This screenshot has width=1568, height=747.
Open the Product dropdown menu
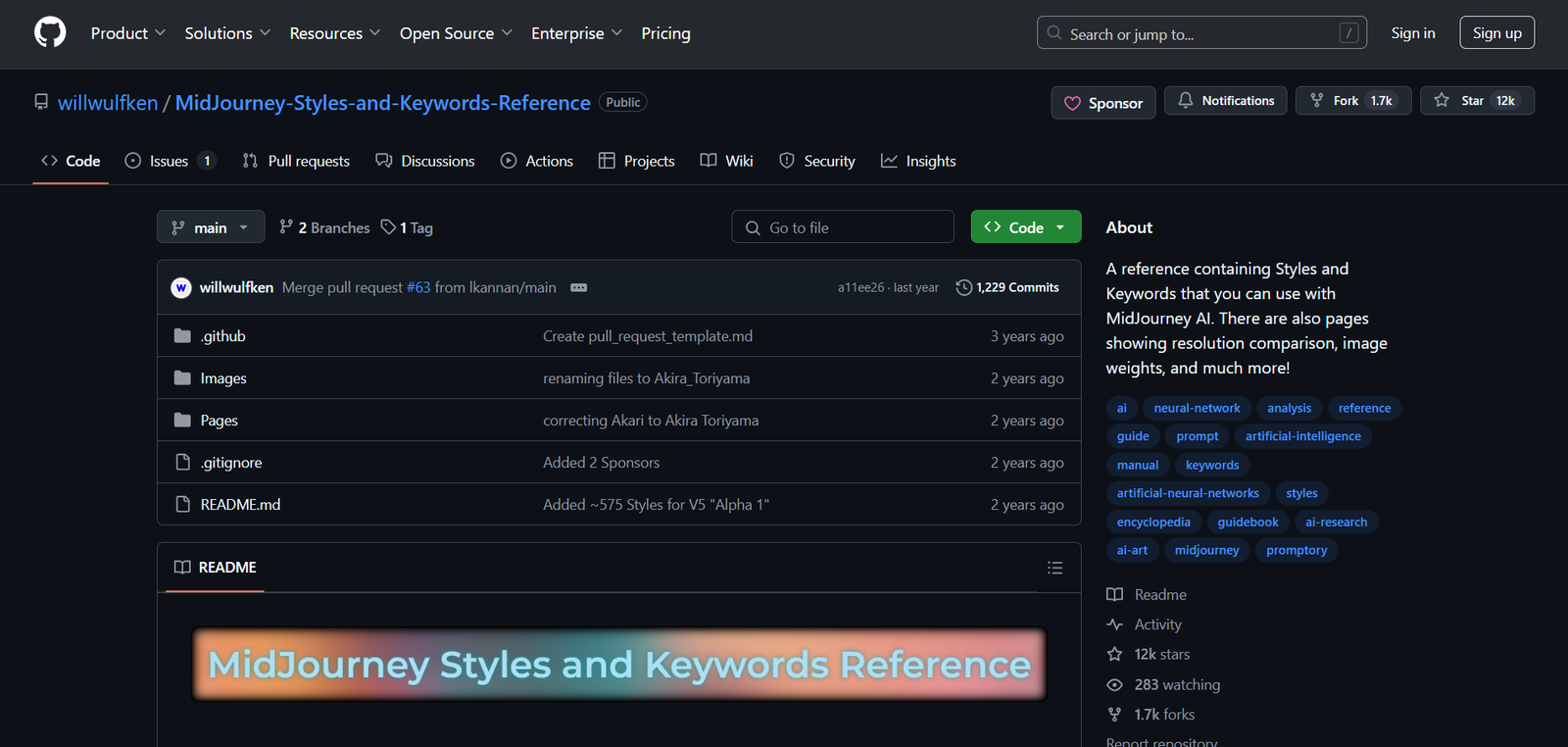128,33
